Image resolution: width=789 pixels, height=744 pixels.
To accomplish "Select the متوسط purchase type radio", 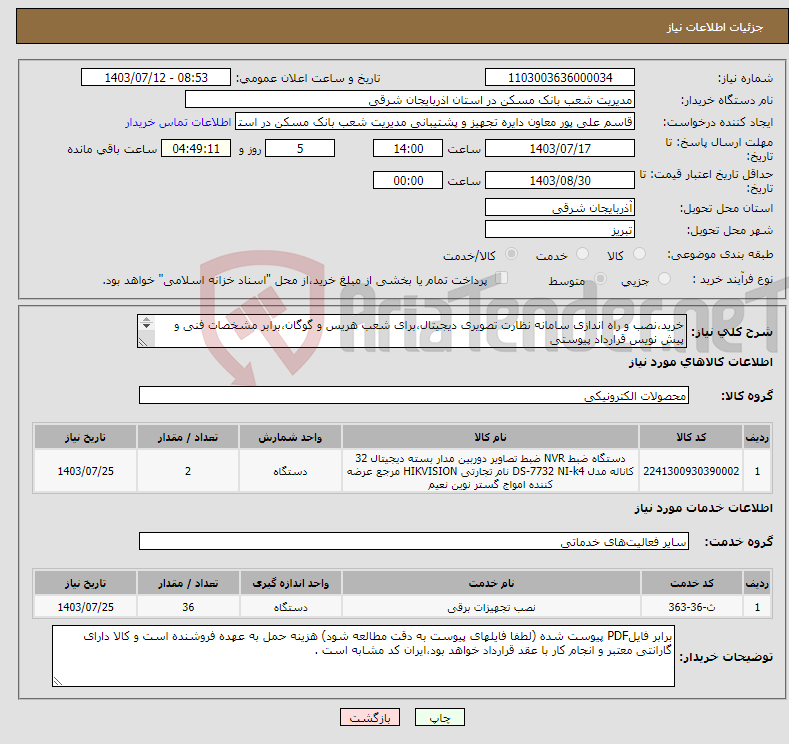I will coord(600,279).
